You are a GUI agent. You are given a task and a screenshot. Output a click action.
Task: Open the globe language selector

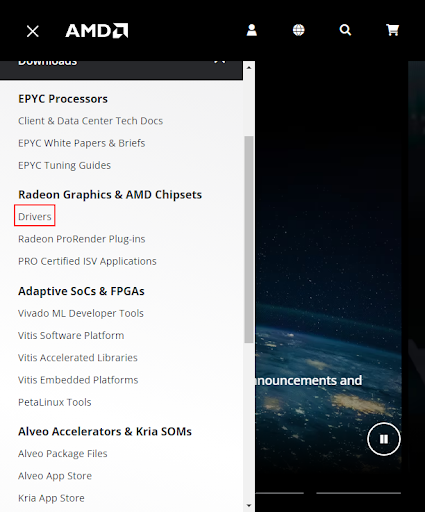click(x=298, y=30)
